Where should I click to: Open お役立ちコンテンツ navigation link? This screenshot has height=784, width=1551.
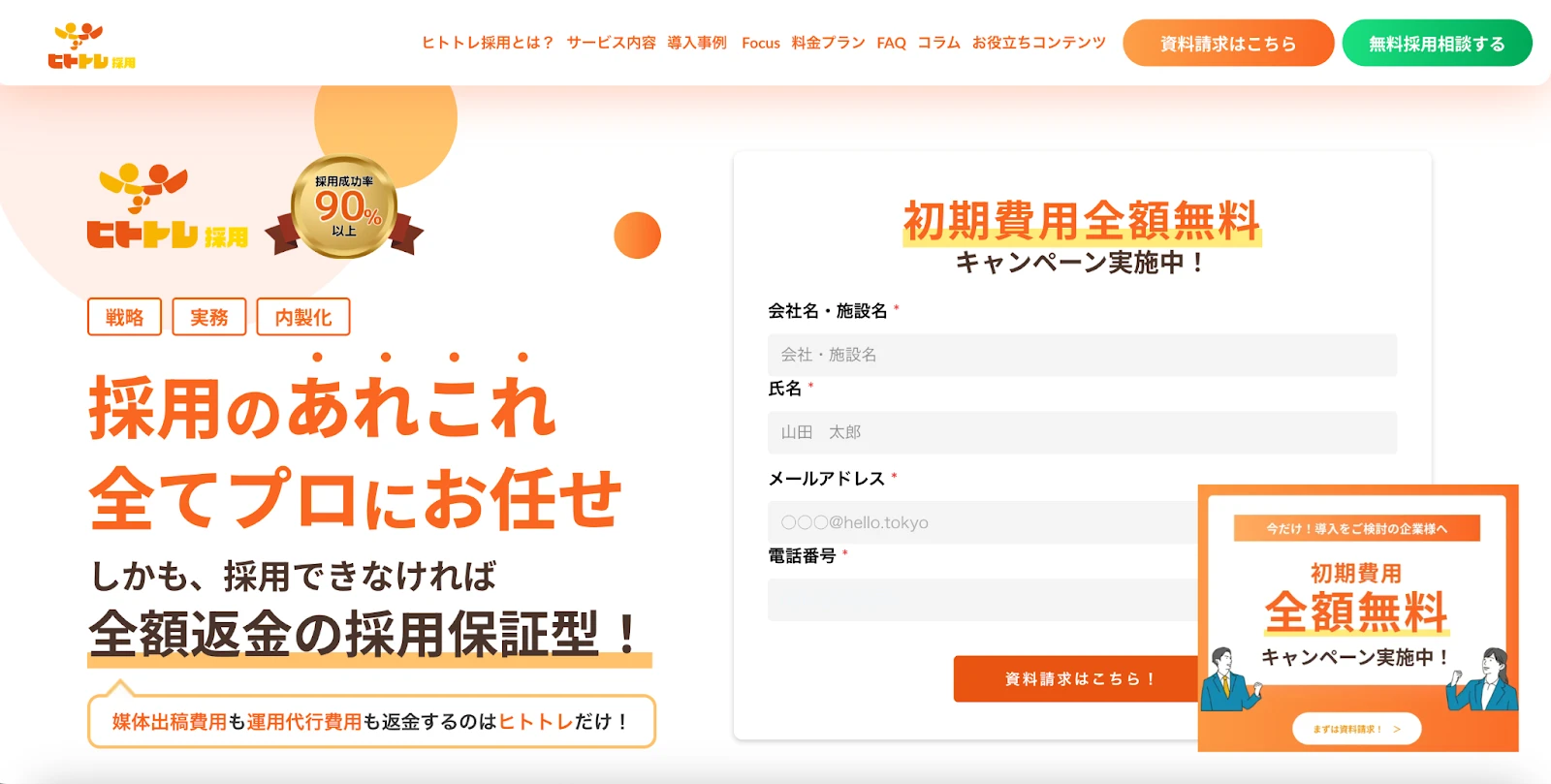click(x=1038, y=43)
